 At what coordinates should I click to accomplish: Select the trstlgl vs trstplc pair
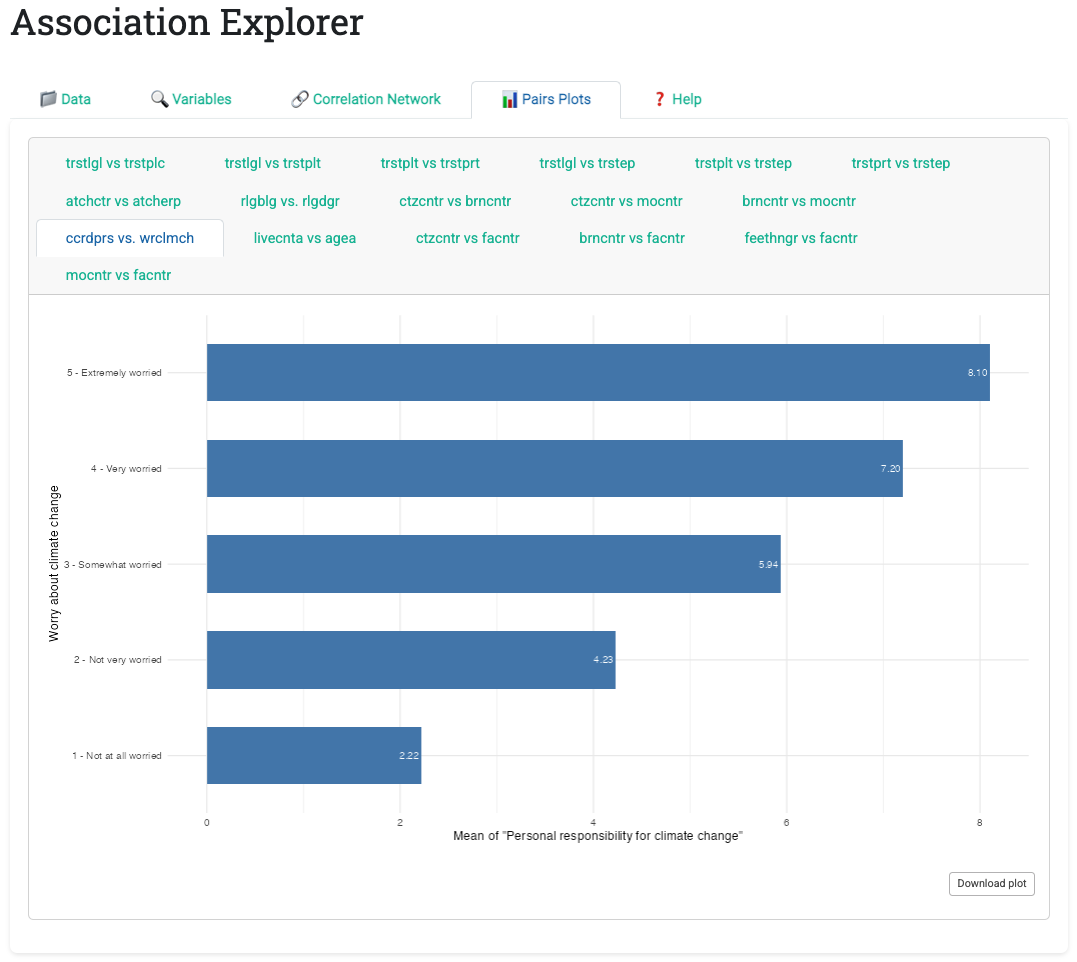coord(115,163)
